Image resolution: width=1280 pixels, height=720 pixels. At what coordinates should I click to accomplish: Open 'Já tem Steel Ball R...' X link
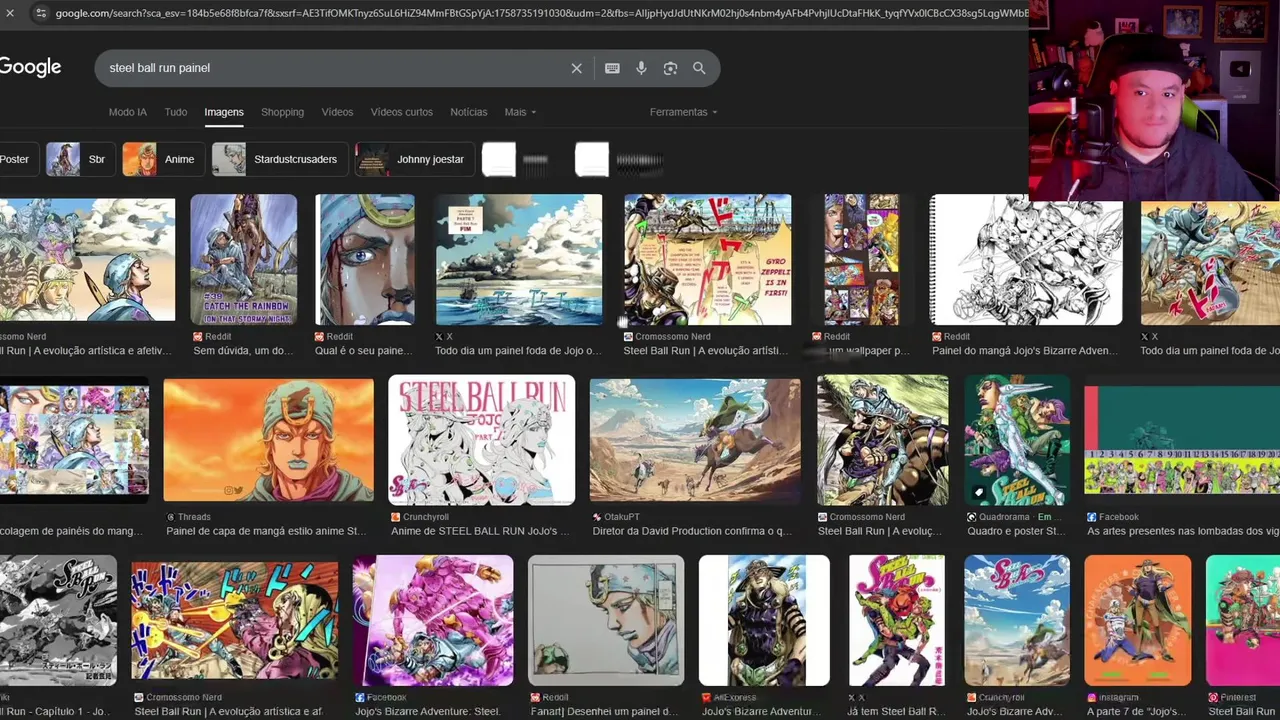tap(897, 712)
